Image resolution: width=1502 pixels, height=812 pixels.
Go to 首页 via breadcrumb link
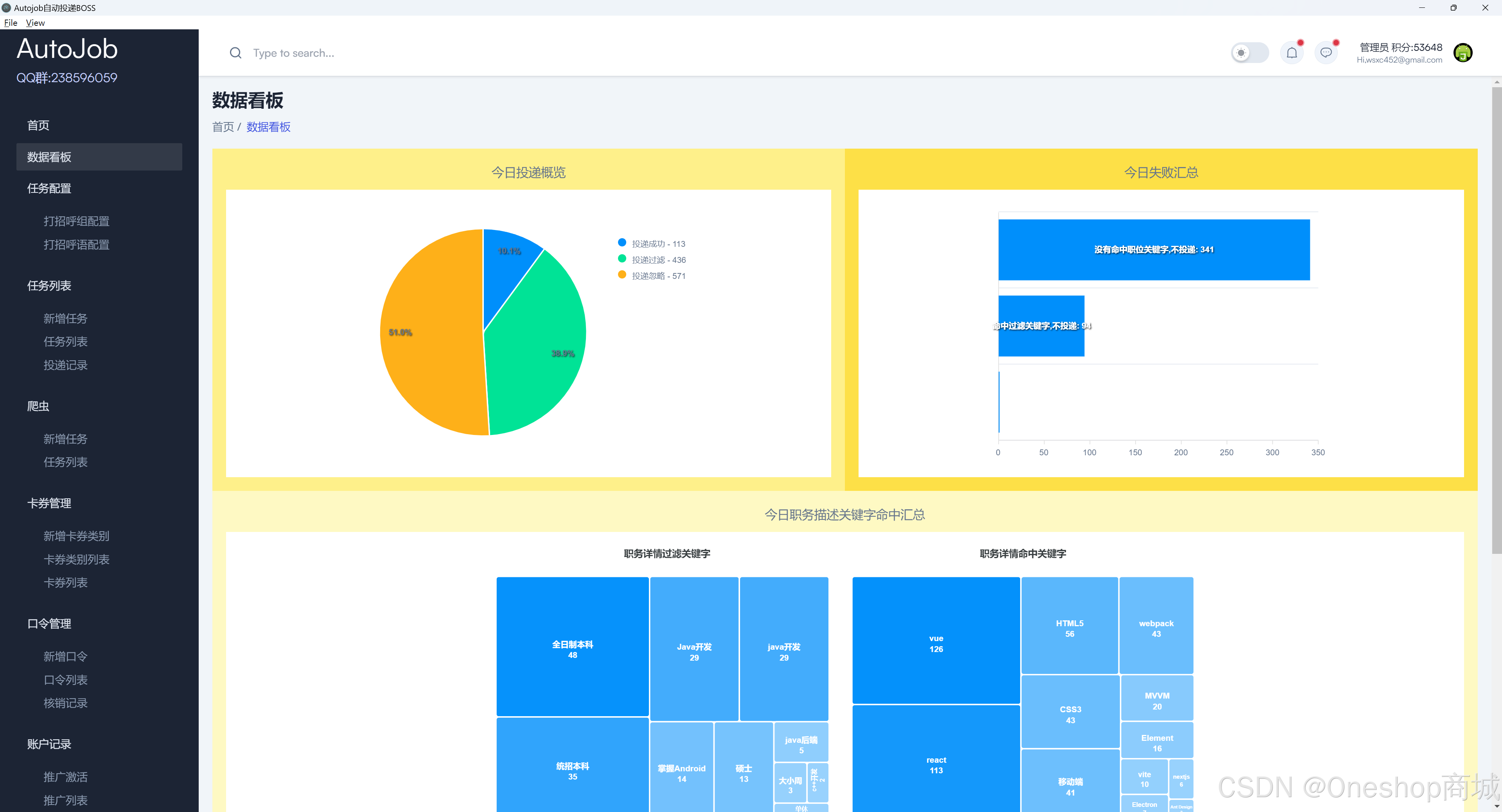pyautogui.click(x=223, y=127)
